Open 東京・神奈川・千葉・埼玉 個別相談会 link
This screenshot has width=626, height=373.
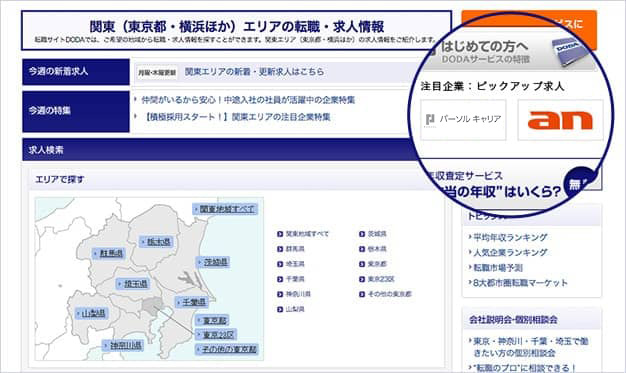tap(531, 347)
